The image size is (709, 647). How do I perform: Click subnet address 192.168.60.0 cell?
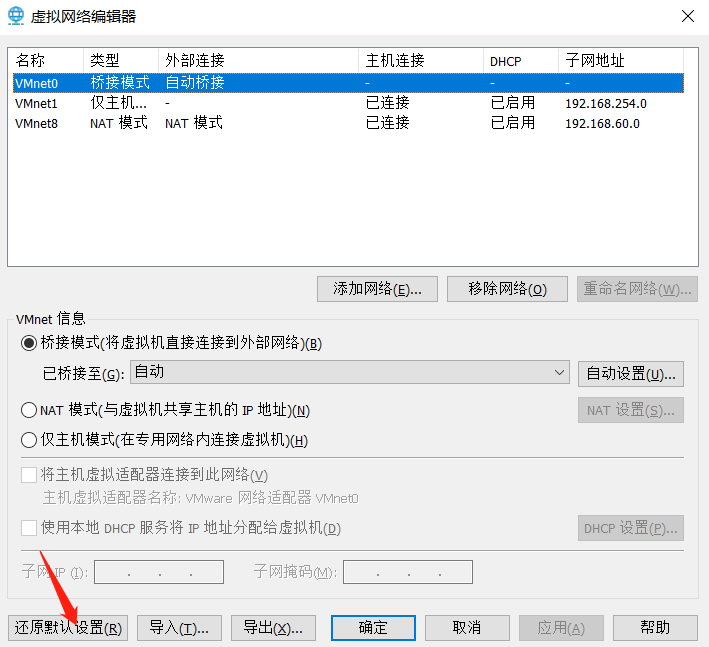[602, 123]
